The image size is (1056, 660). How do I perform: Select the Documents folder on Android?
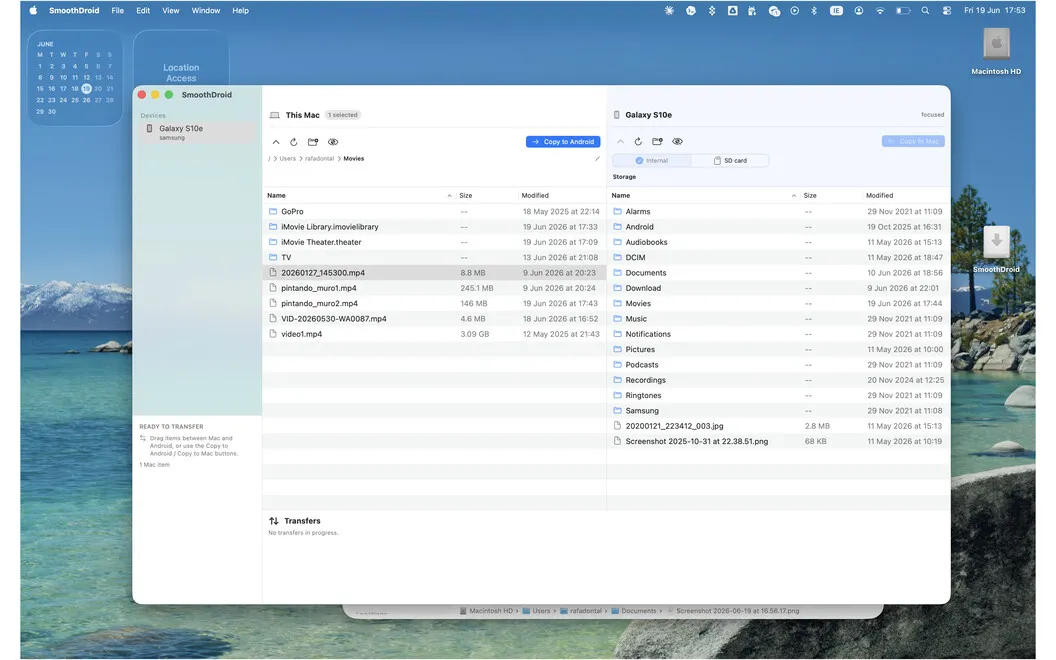779,273
